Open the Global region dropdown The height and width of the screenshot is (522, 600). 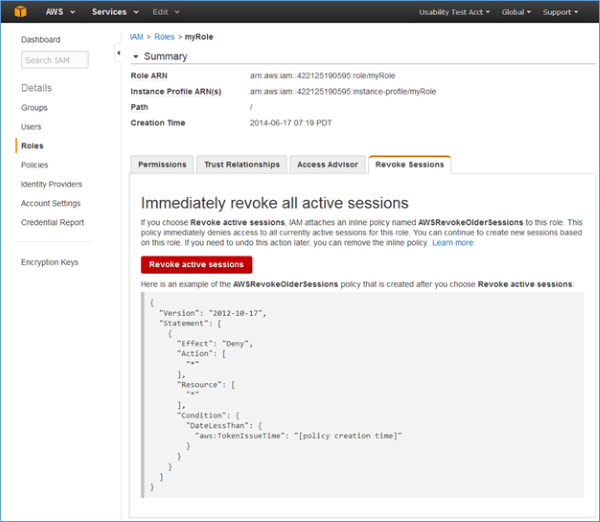[x=516, y=12]
